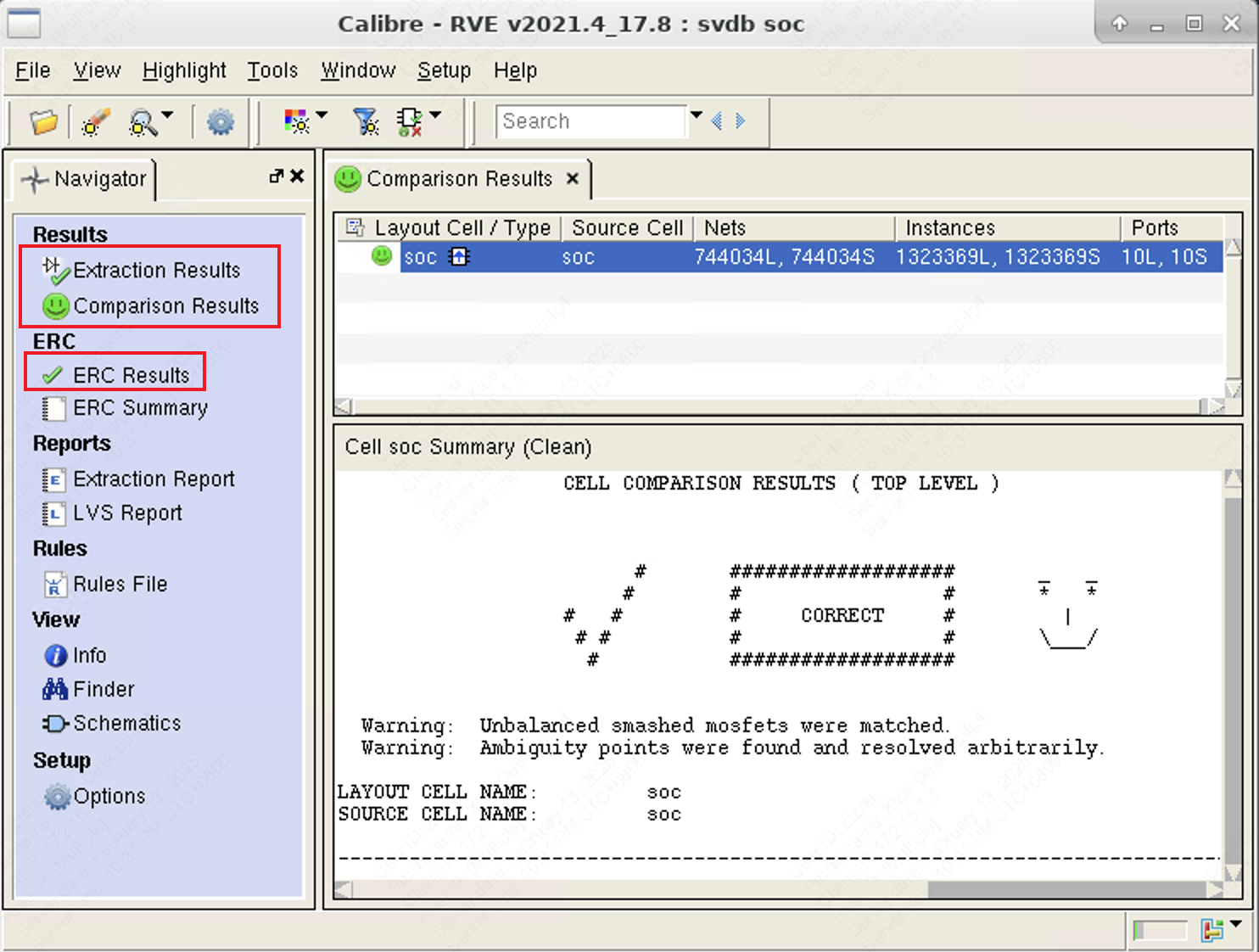The width and height of the screenshot is (1259, 952).
Task: Open the gear settings toolbar icon
Action: pyautogui.click(x=221, y=123)
